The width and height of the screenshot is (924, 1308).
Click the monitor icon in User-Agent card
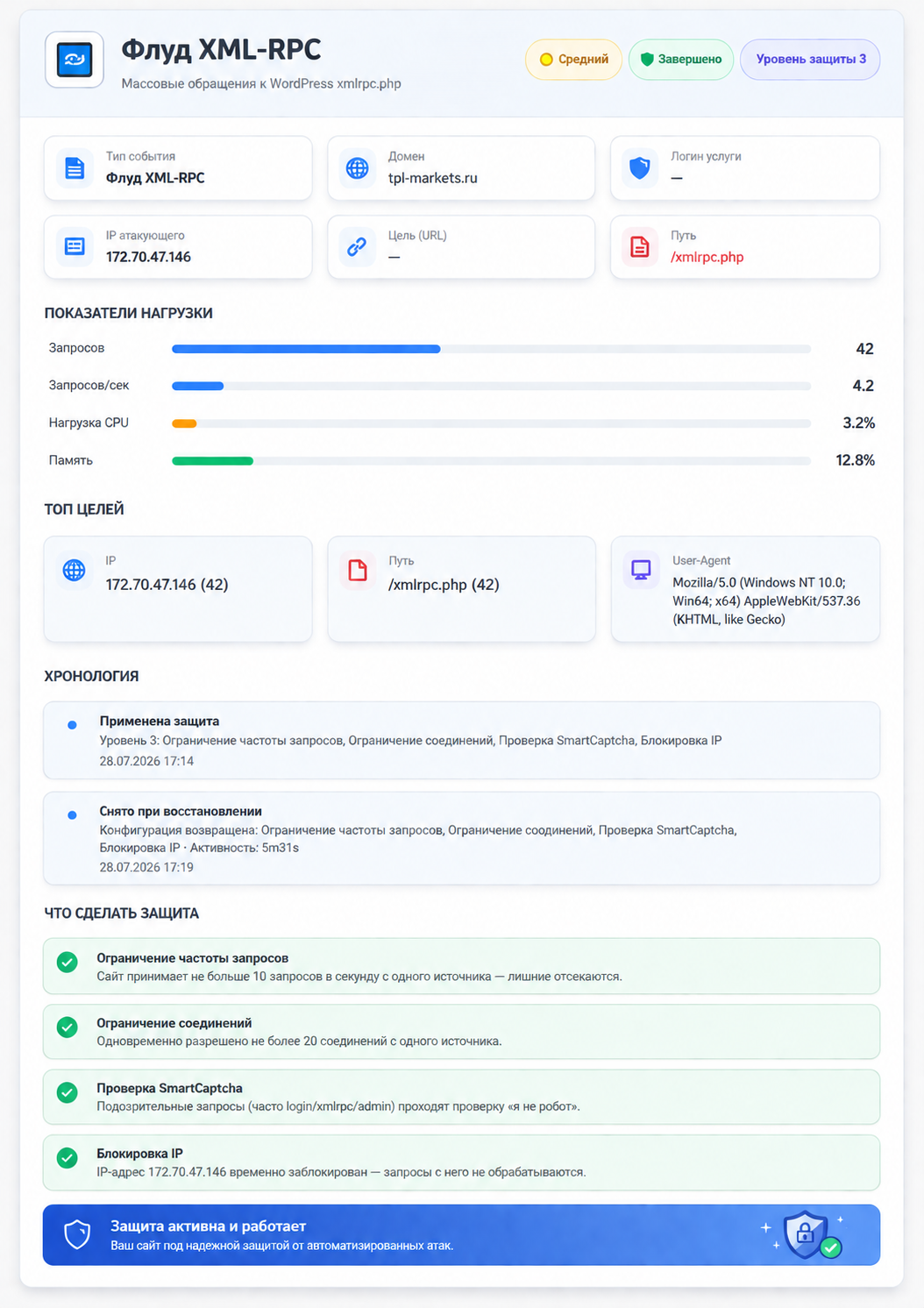pyautogui.click(x=641, y=571)
